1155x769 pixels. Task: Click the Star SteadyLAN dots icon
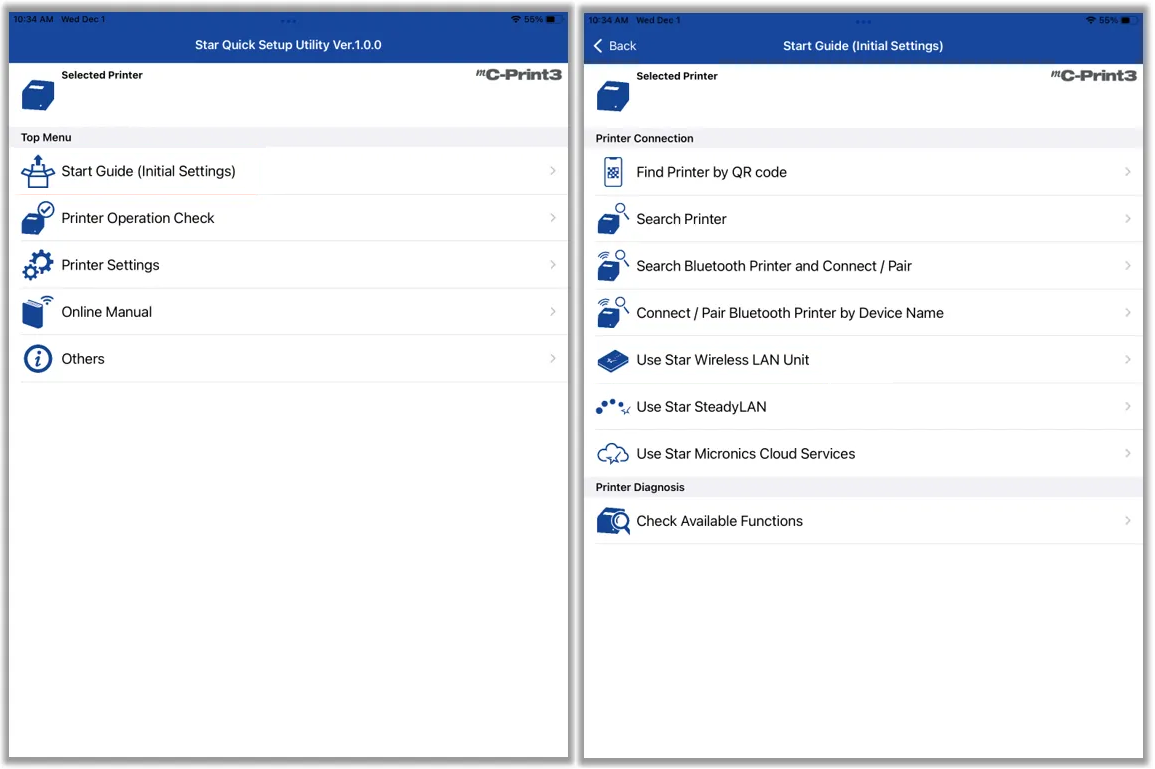613,407
